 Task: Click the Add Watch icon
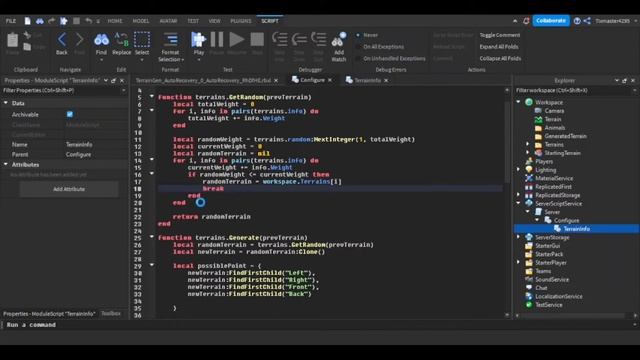coord(339,40)
